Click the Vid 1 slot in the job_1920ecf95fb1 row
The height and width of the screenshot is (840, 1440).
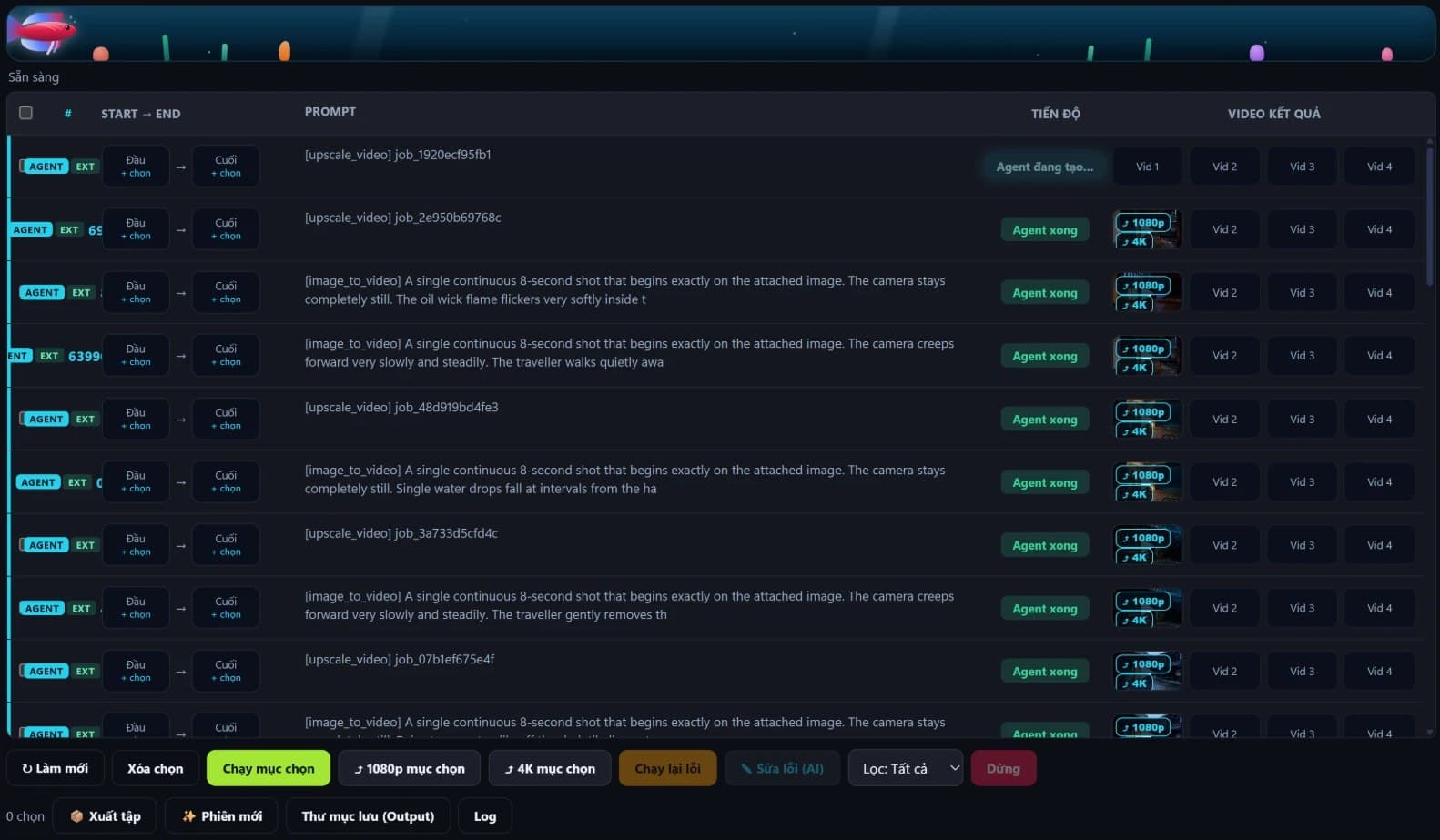click(1148, 167)
